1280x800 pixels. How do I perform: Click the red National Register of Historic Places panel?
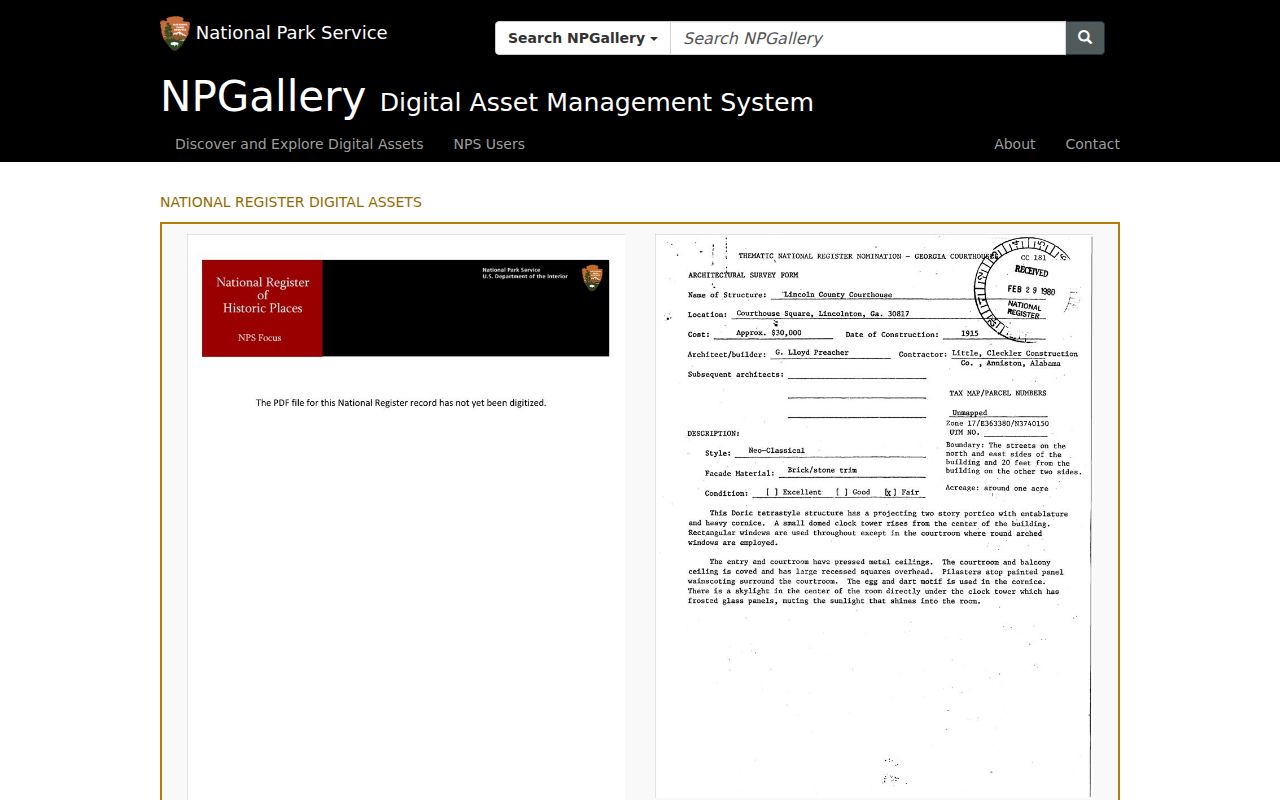coord(262,308)
